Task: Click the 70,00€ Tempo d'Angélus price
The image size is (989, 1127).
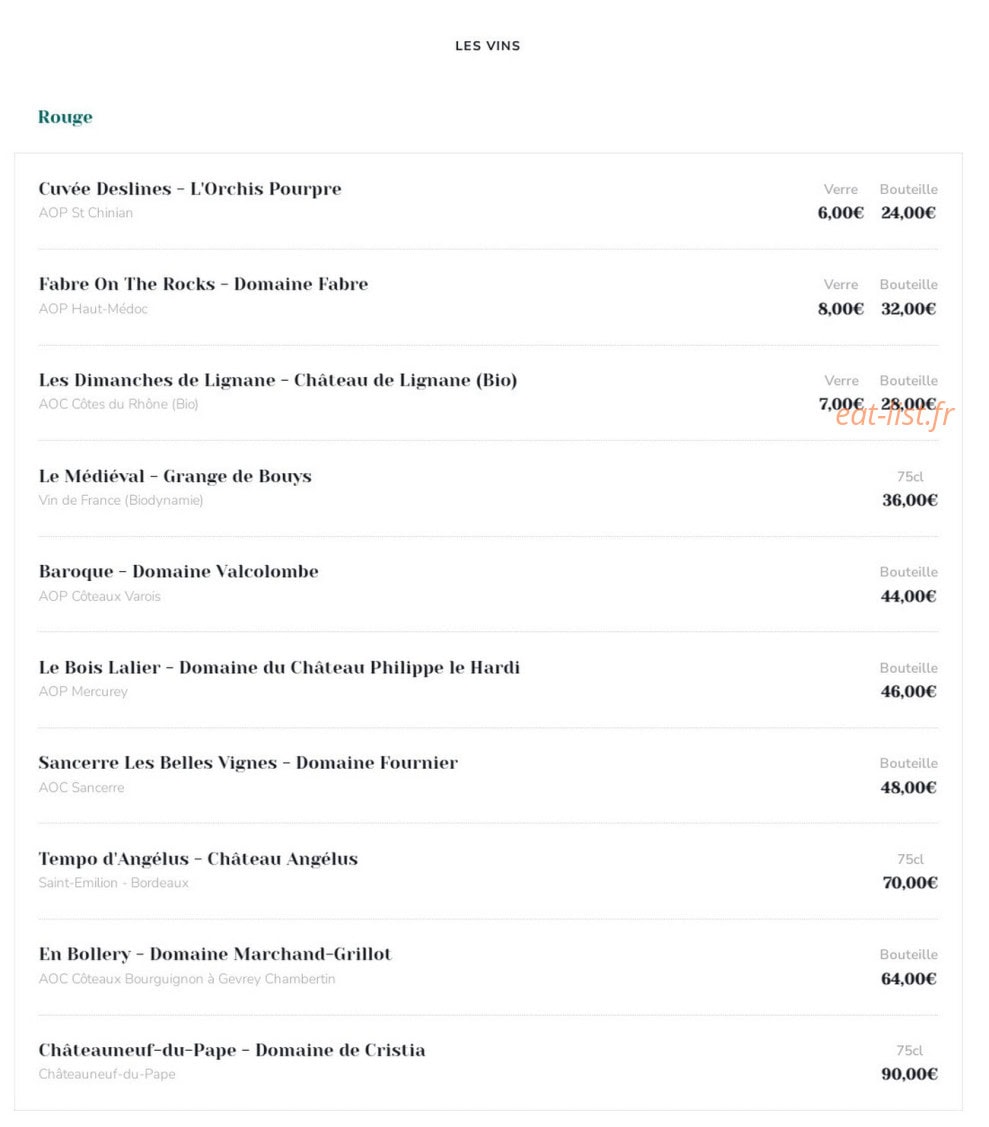Action: click(x=910, y=883)
